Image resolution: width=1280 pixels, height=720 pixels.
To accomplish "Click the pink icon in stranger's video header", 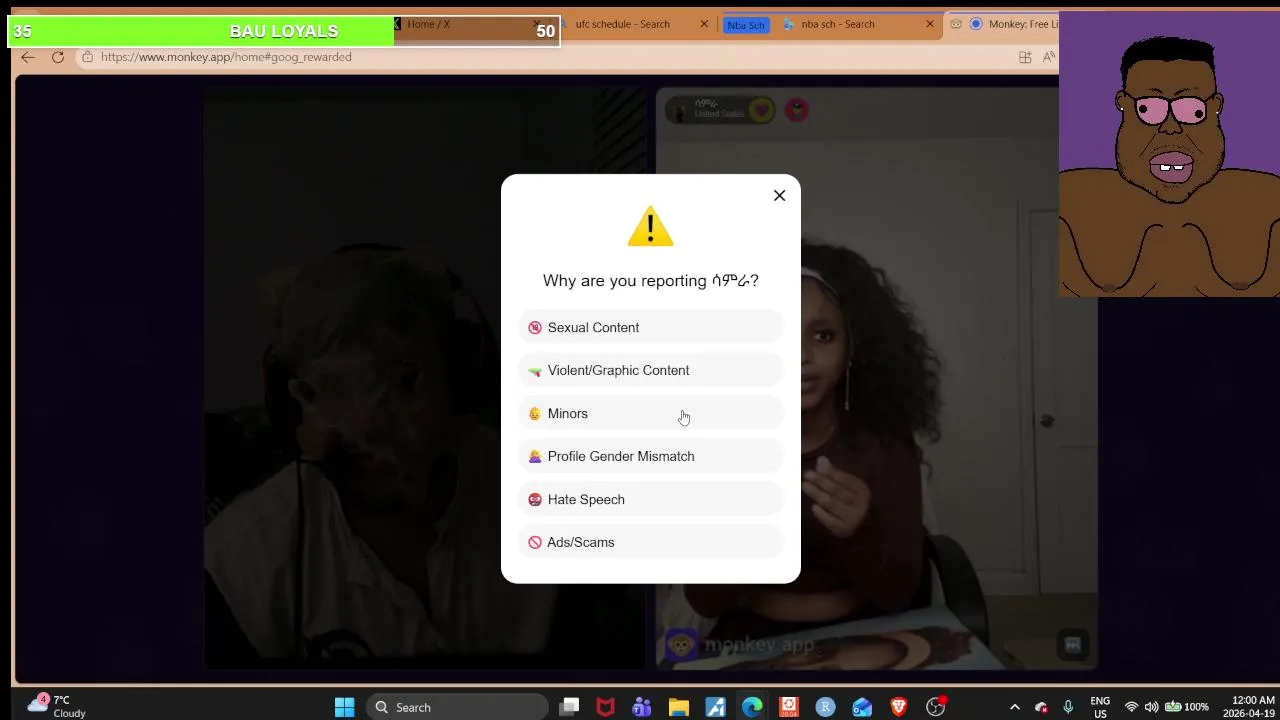I will click(797, 110).
